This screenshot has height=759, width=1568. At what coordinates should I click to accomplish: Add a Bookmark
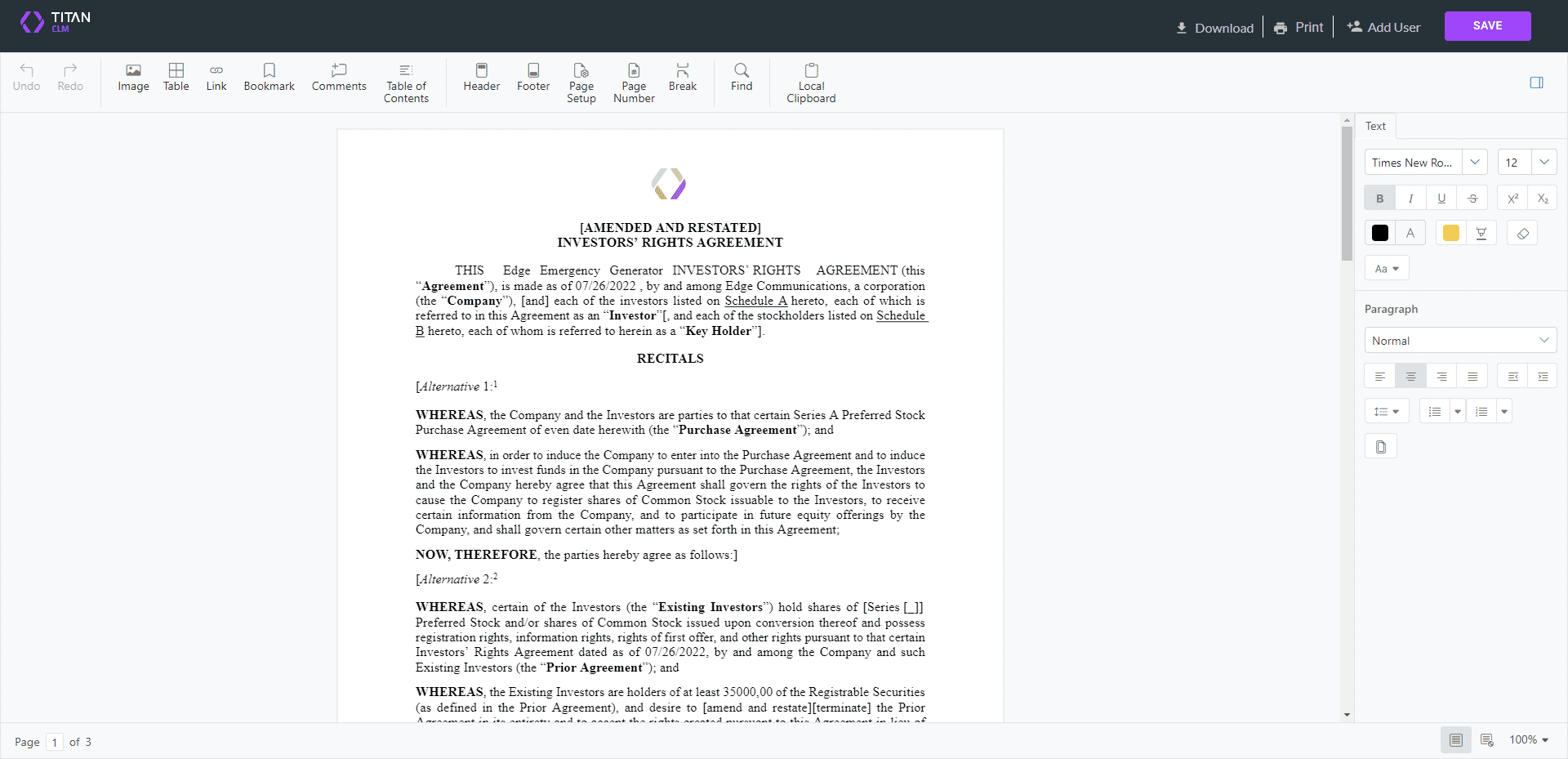click(269, 78)
